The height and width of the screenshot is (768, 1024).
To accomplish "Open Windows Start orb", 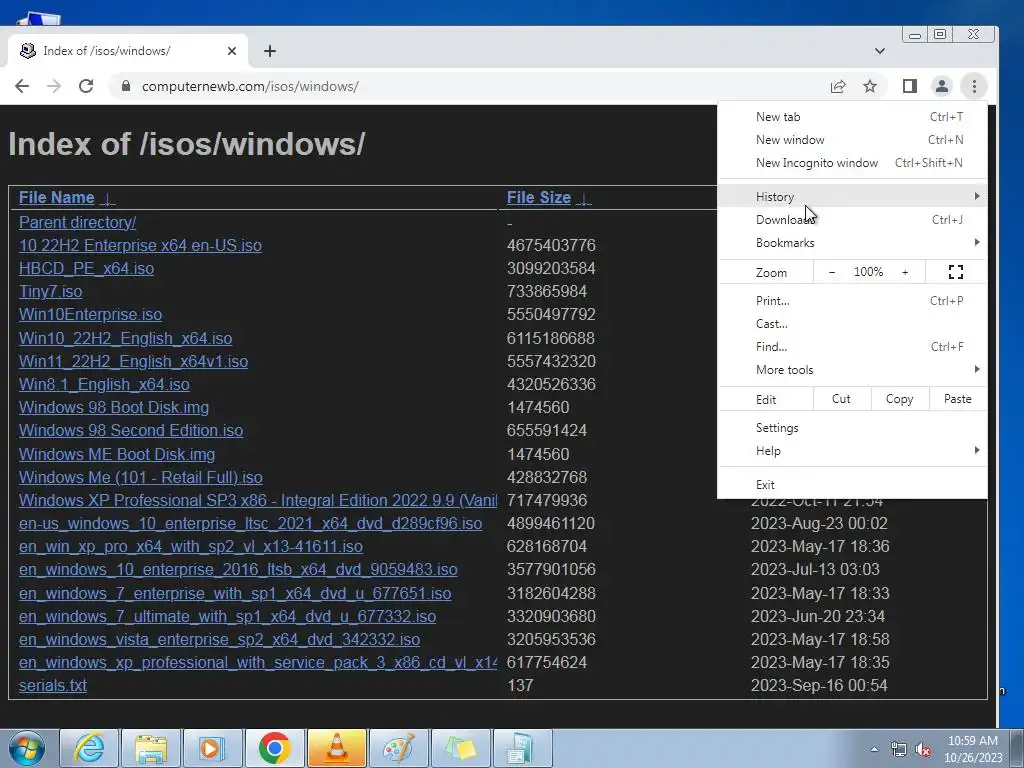I will point(27,748).
